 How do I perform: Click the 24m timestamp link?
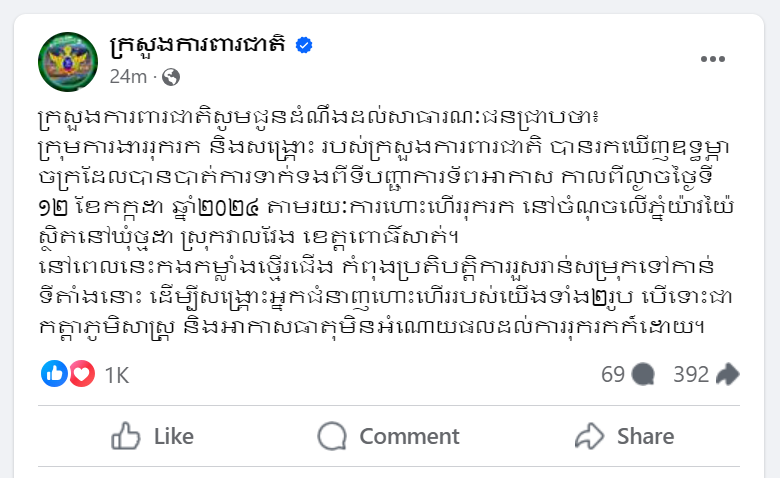(128, 76)
